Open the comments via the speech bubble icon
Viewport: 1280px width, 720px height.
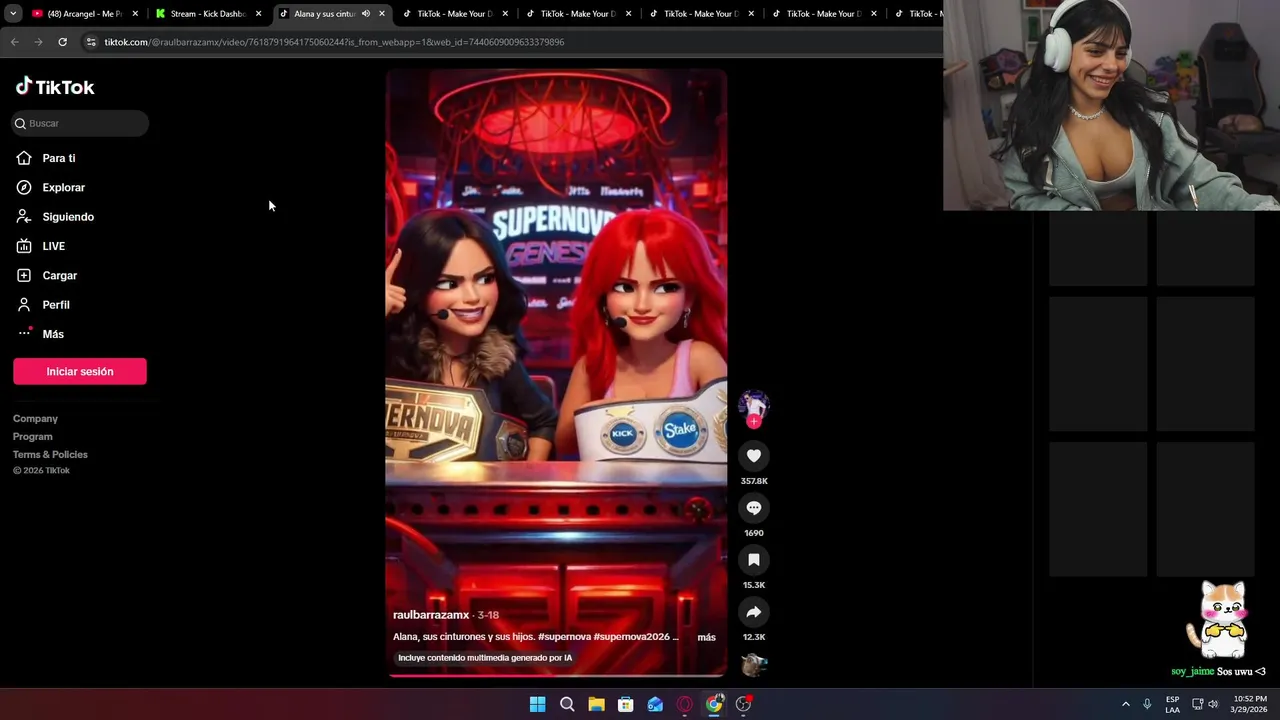coord(754,508)
